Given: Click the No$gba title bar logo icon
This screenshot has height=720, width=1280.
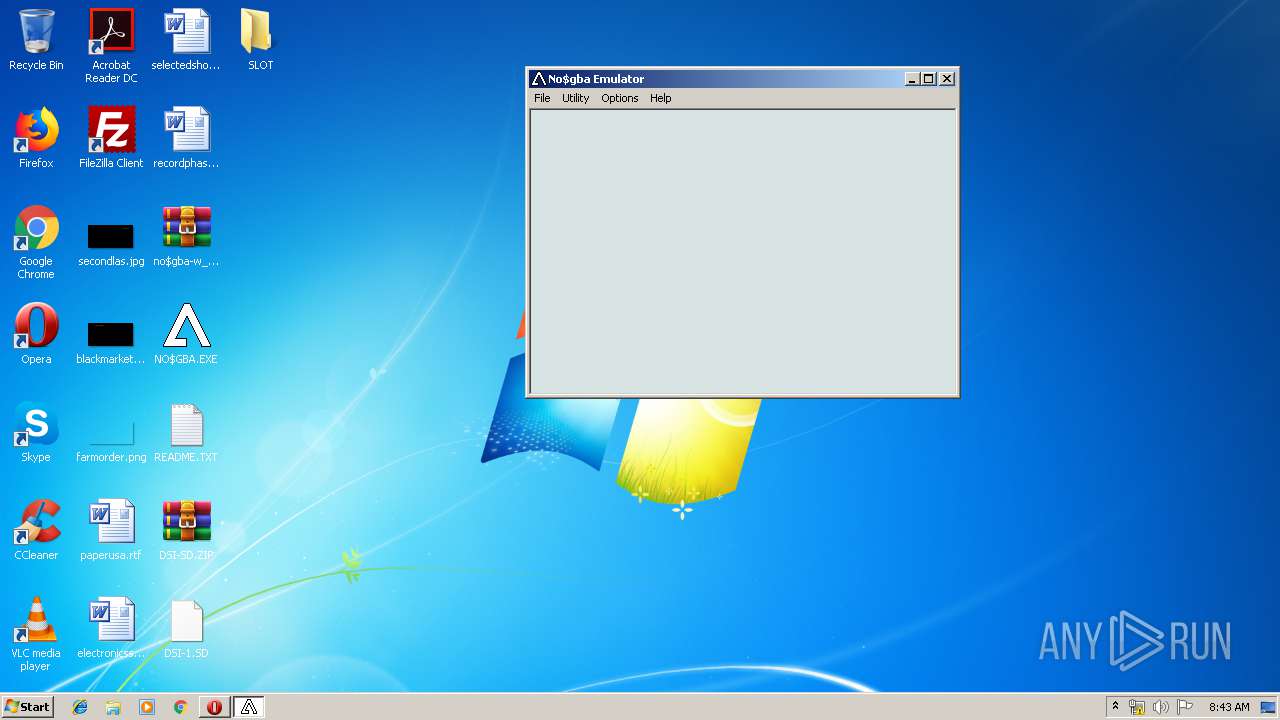Looking at the screenshot, I should (x=538, y=79).
